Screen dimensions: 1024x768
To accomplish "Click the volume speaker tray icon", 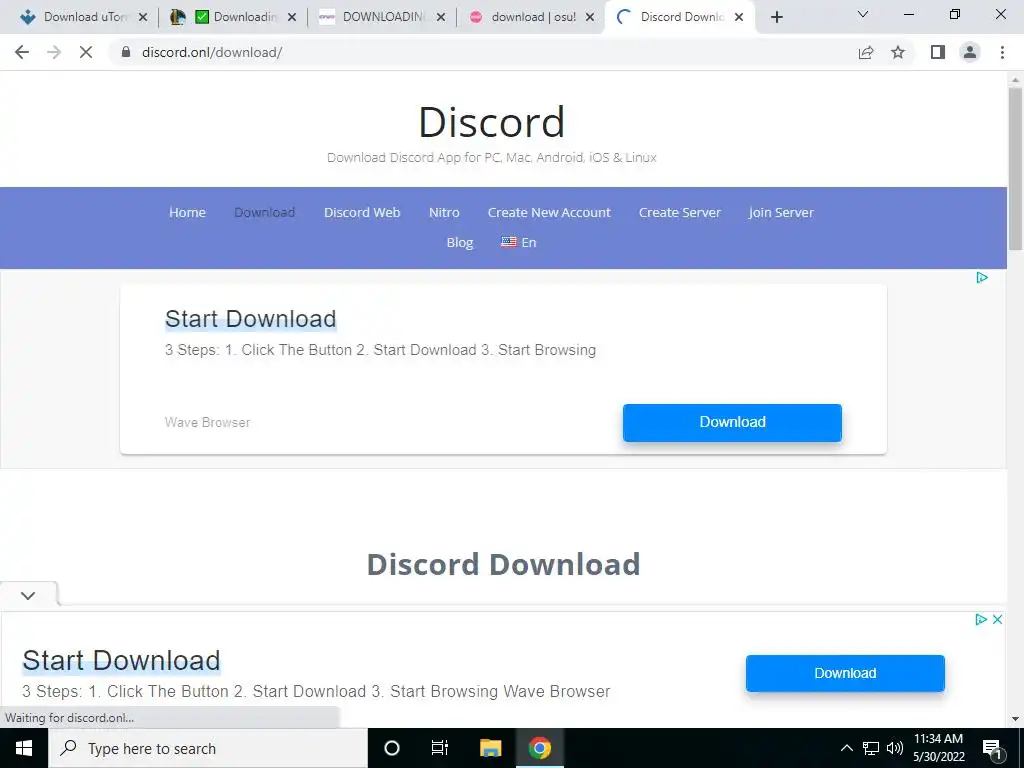I will coord(894,748).
